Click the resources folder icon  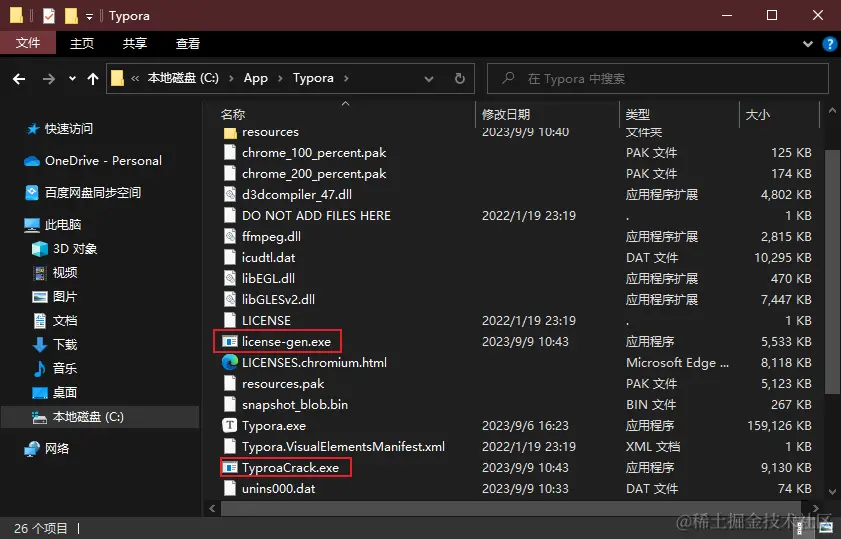point(230,132)
